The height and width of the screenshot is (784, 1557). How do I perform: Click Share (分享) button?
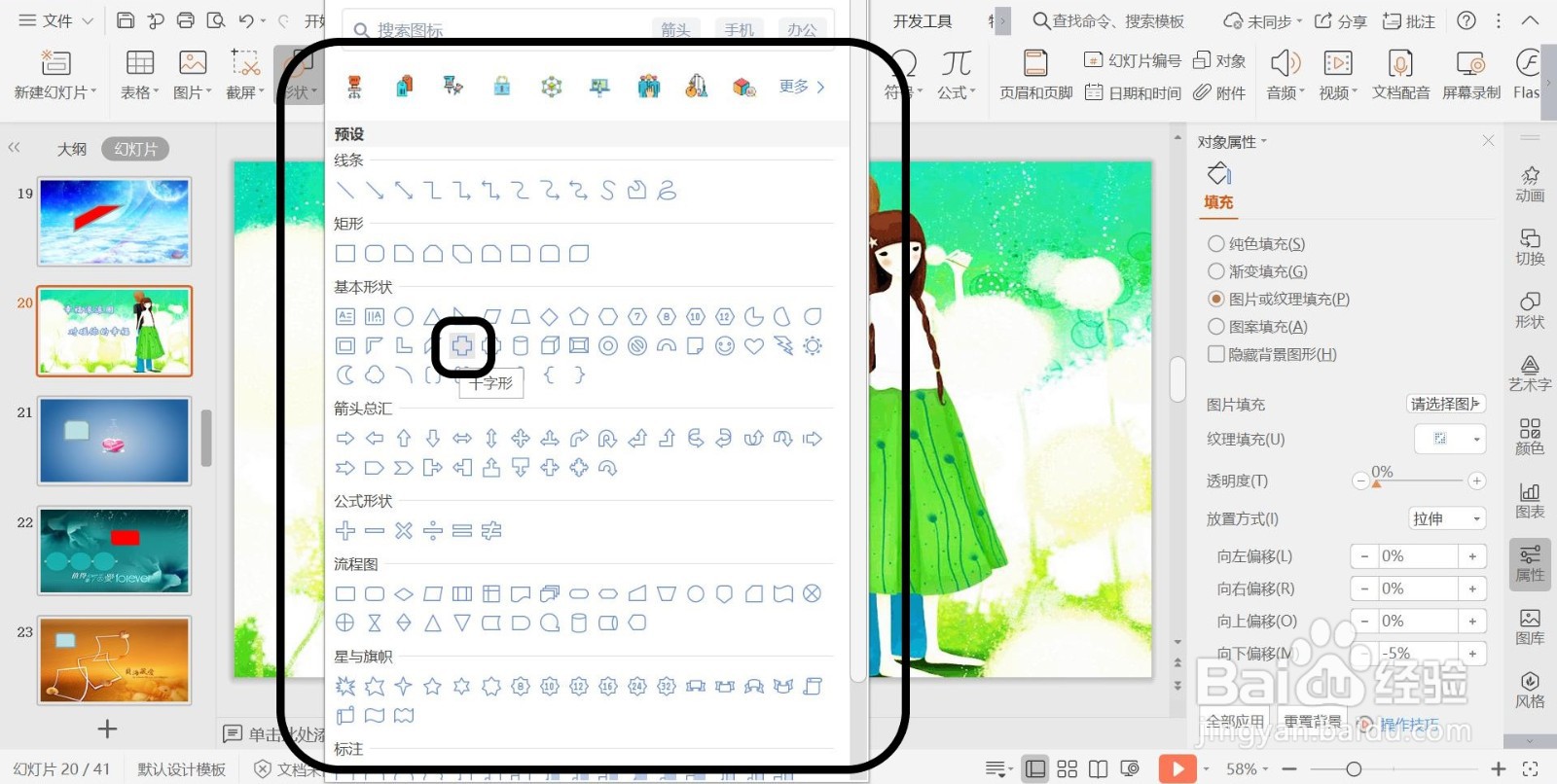(x=1340, y=20)
